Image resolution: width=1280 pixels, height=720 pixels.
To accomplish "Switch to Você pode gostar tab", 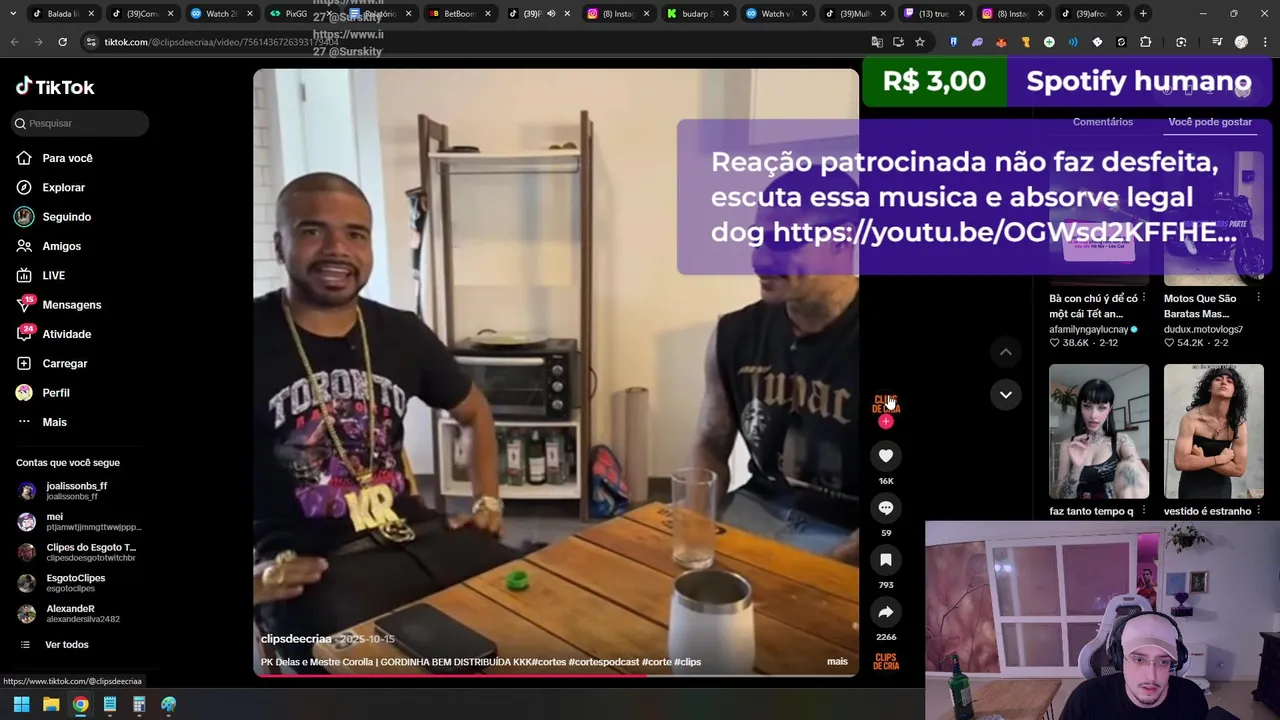I will [1210, 122].
